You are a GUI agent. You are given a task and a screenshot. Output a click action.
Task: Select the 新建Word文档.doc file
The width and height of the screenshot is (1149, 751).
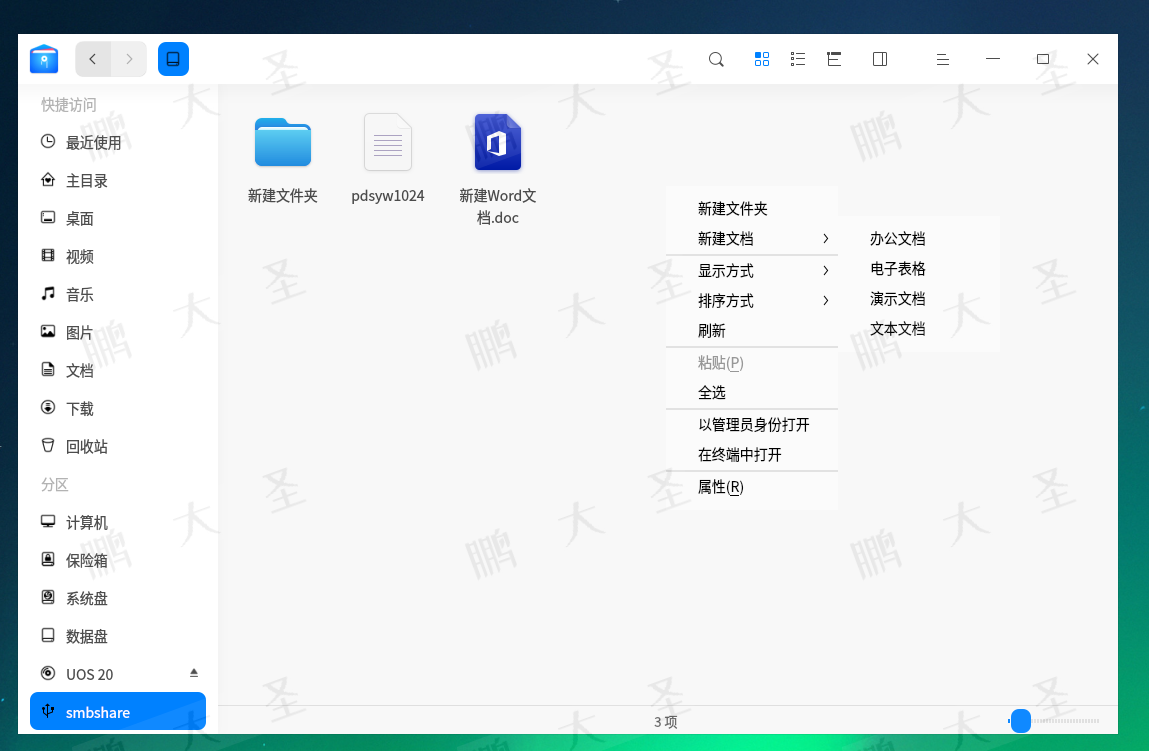(498, 143)
